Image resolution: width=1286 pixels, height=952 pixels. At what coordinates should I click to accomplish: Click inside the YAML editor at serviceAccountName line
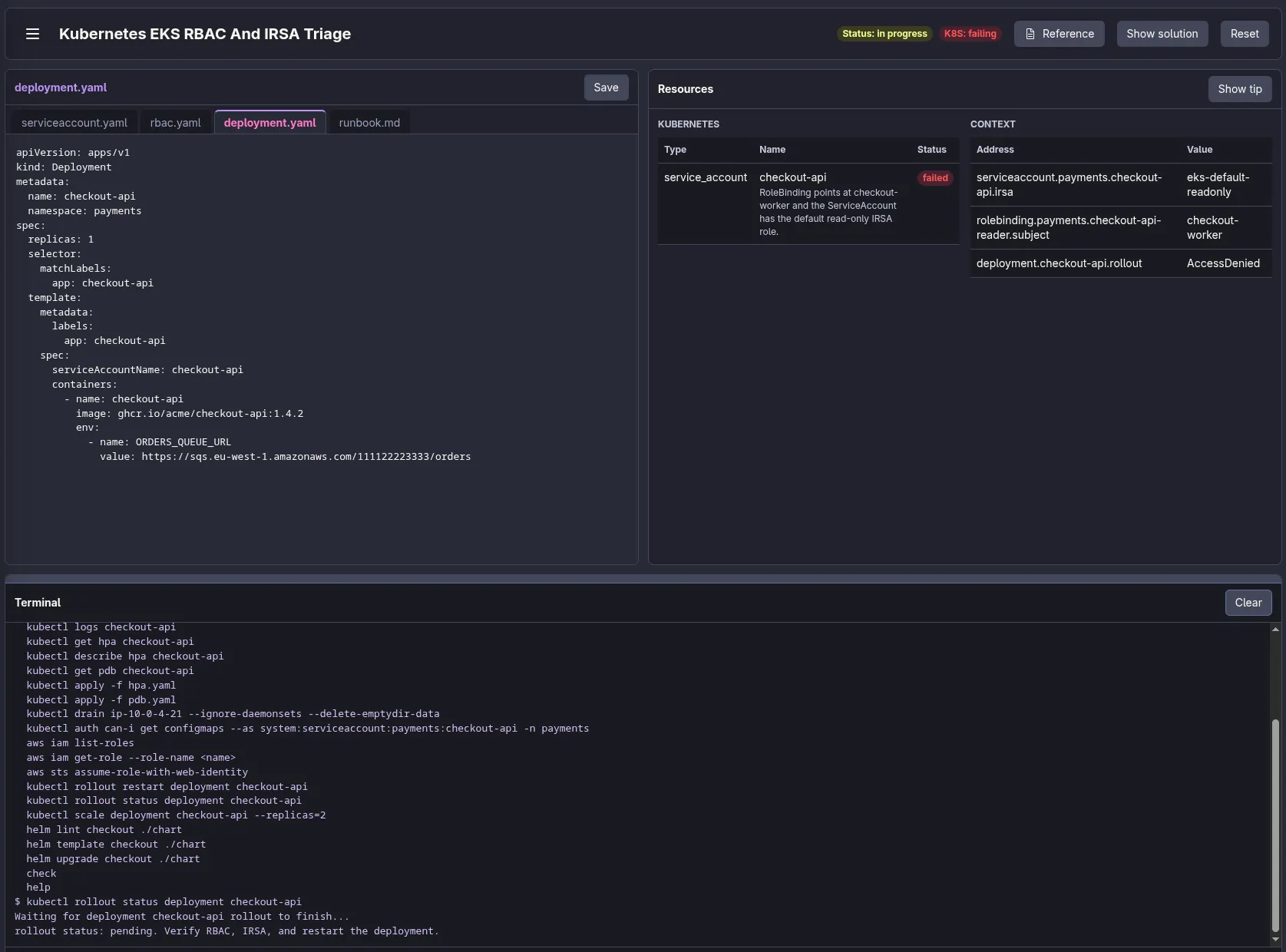[x=147, y=370]
